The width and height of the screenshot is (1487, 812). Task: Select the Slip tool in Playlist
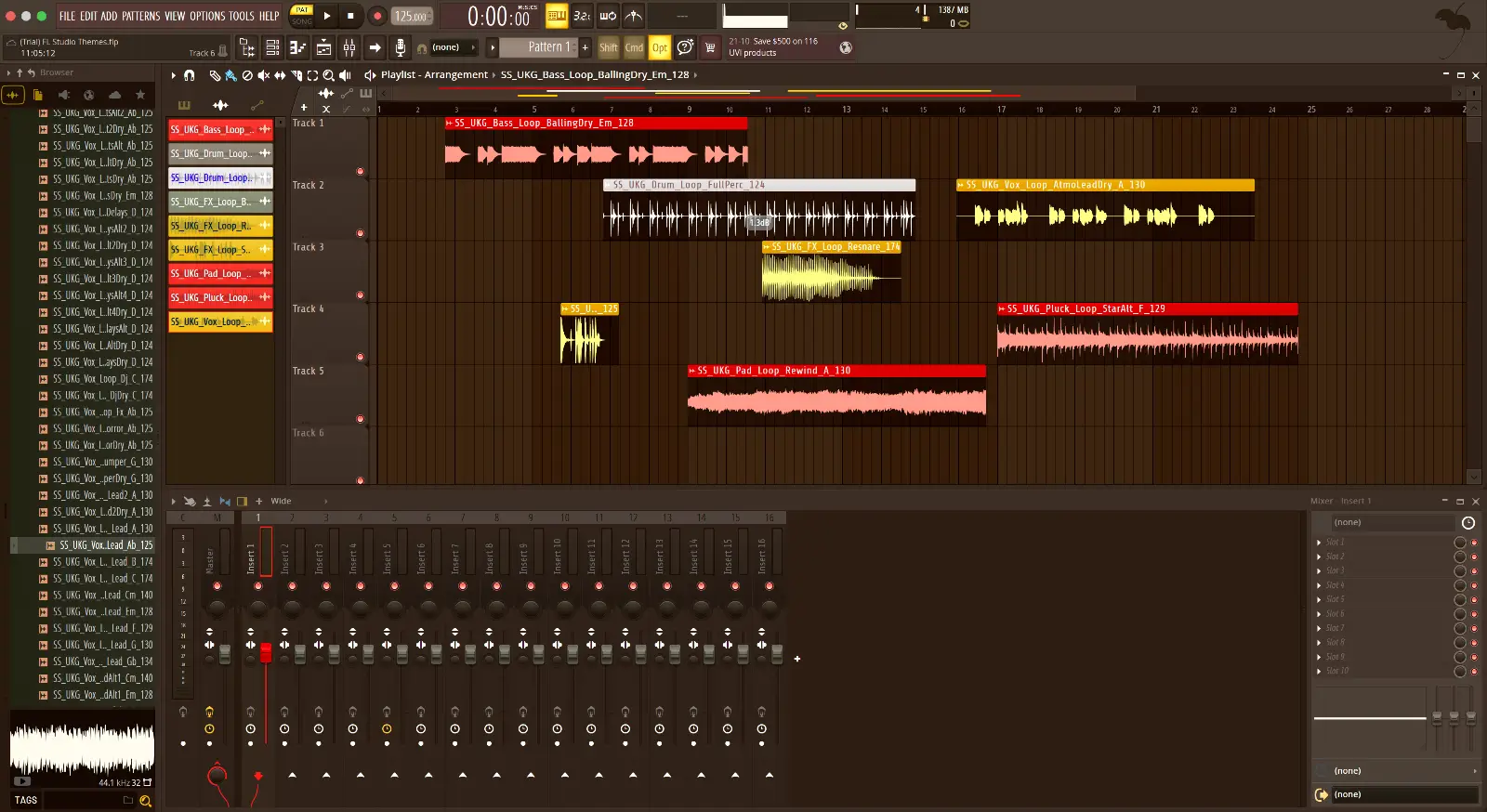[x=280, y=75]
